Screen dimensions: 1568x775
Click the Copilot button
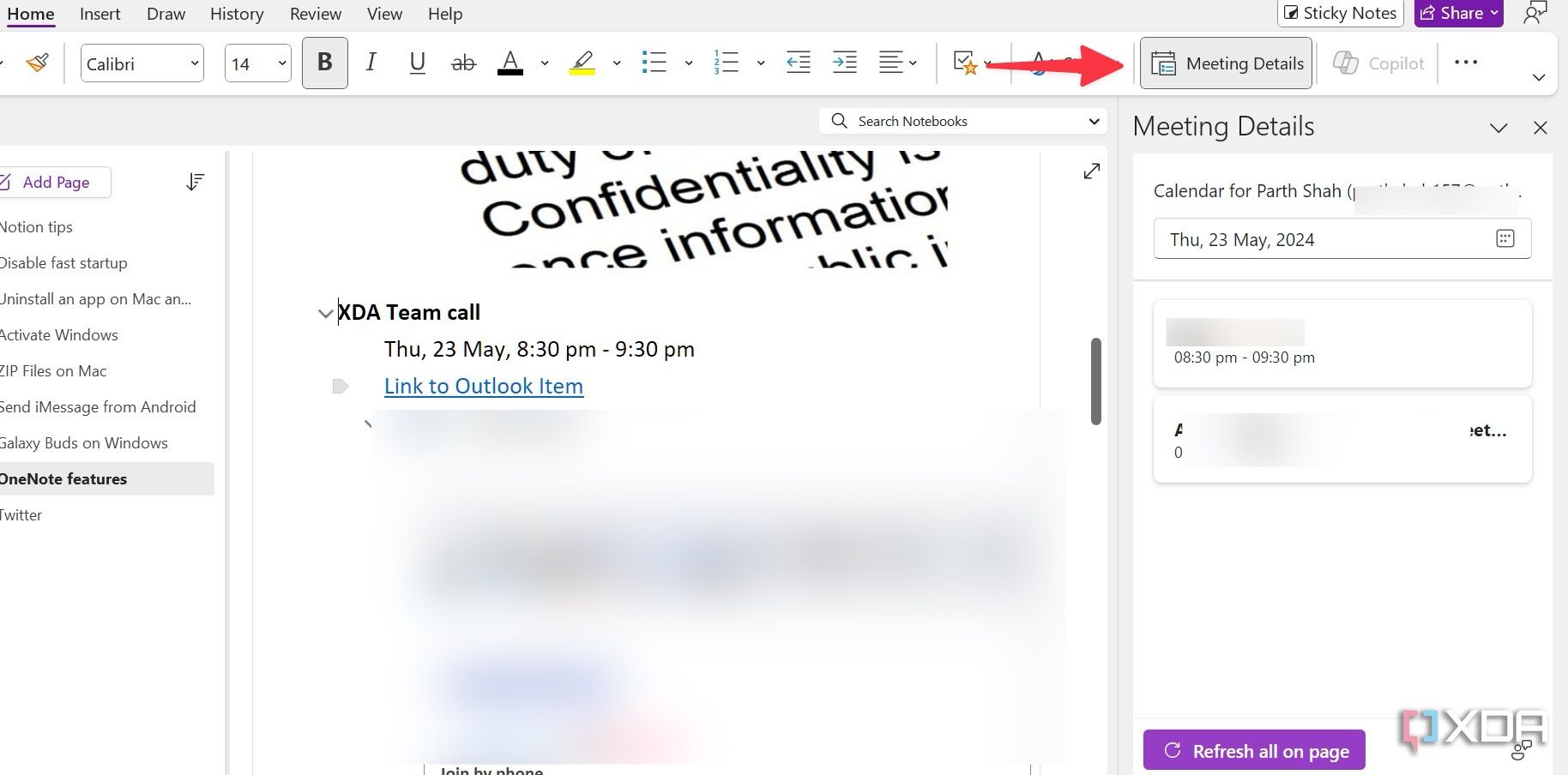coord(1378,63)
